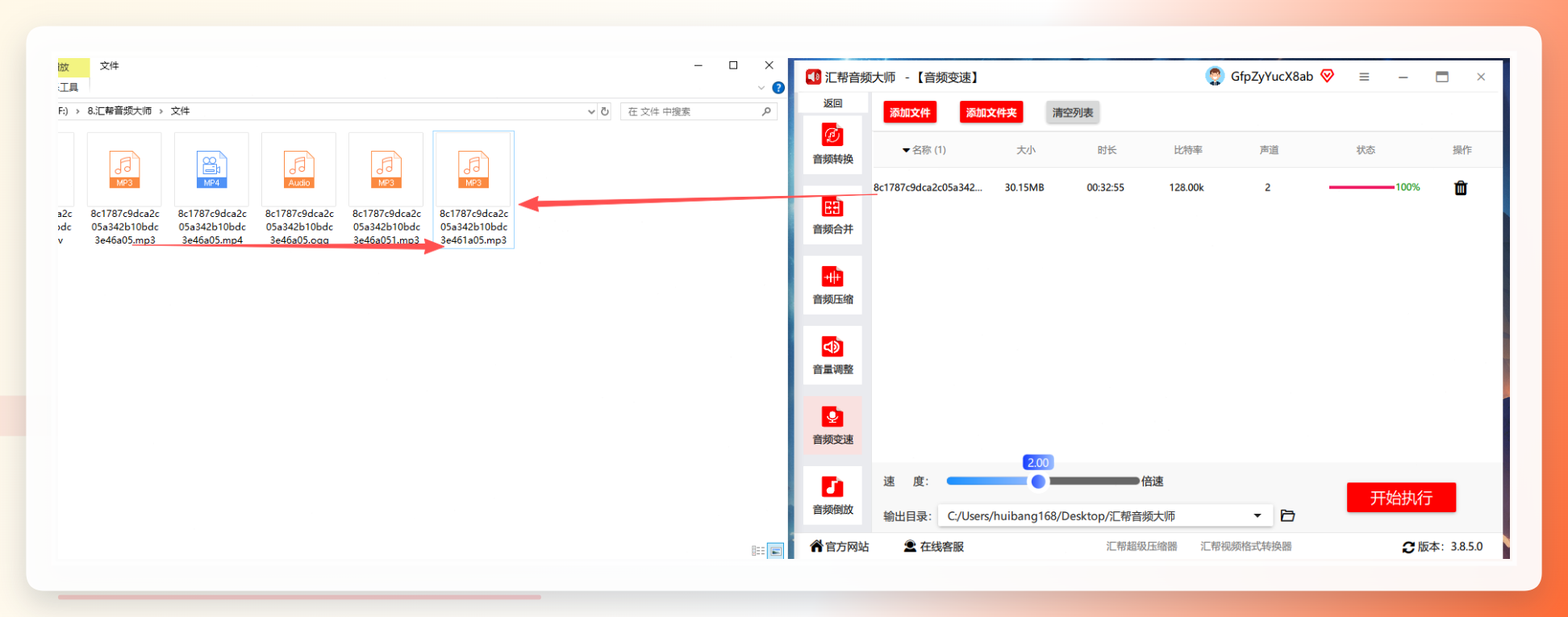Click the 状态 column header
Image resolution: width=1568 pixels, height=617 pixels.
point(1365,150)
